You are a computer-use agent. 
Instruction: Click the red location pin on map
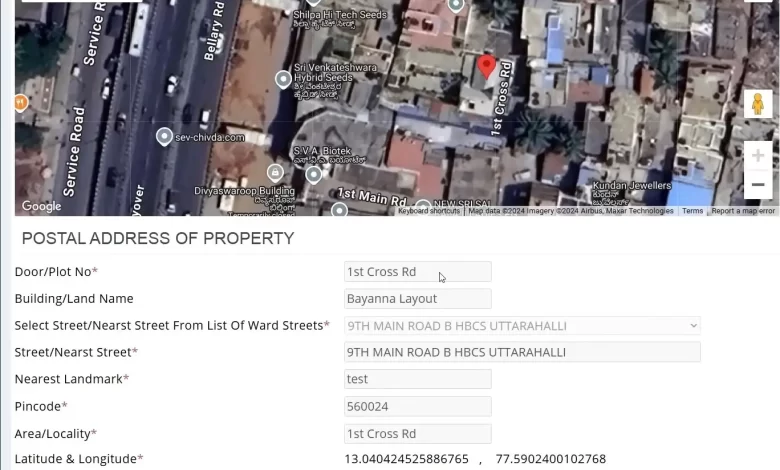click(486, 67)
